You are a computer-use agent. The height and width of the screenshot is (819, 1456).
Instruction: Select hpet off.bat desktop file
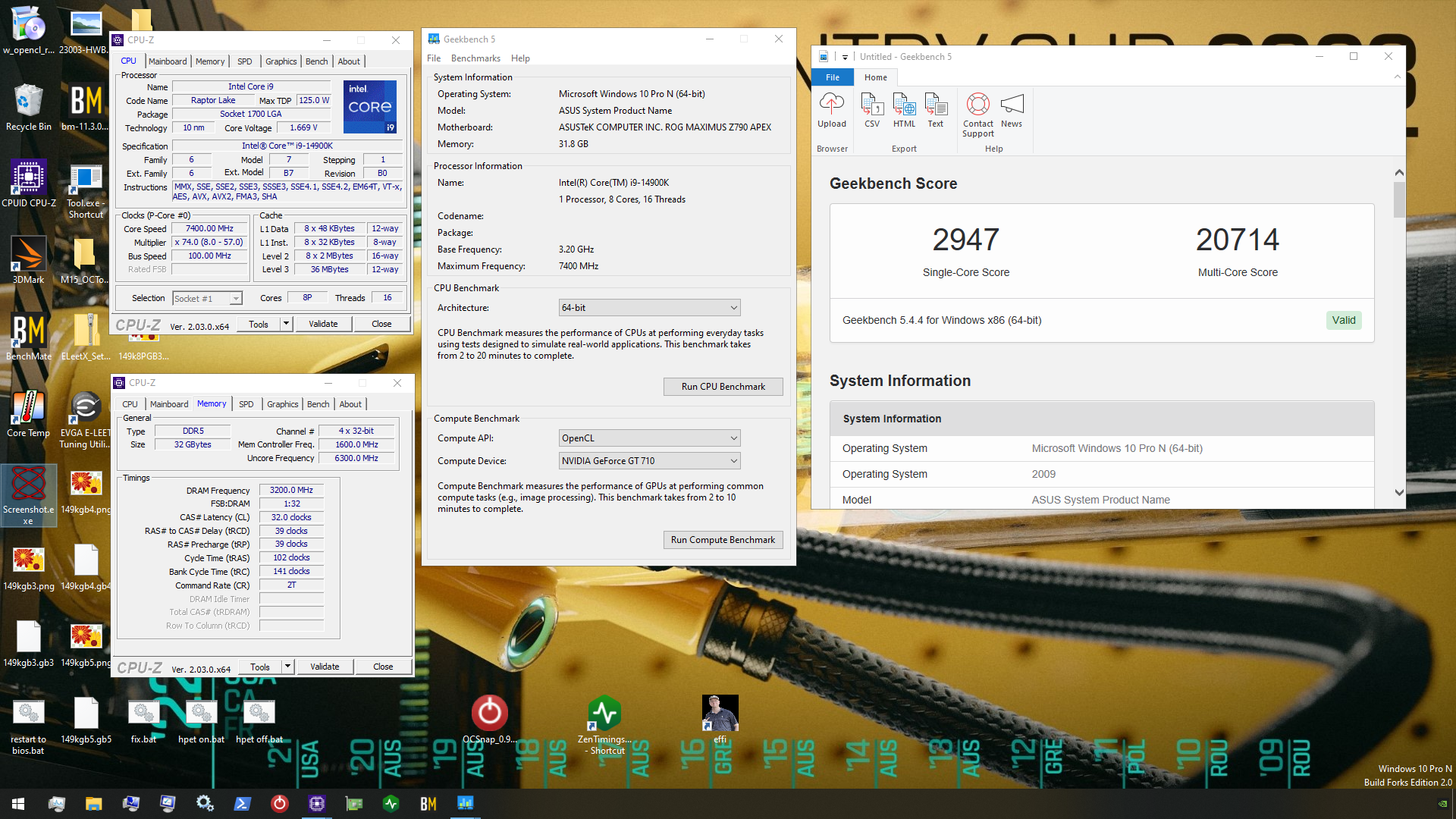tap(259, 720)
